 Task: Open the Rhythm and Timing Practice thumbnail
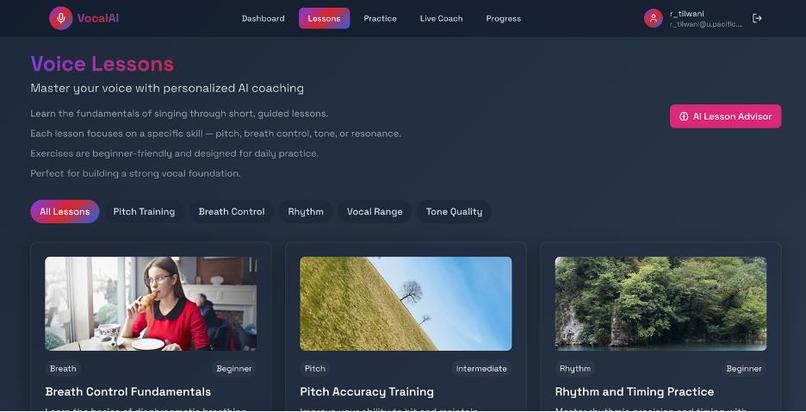(661, 304)
